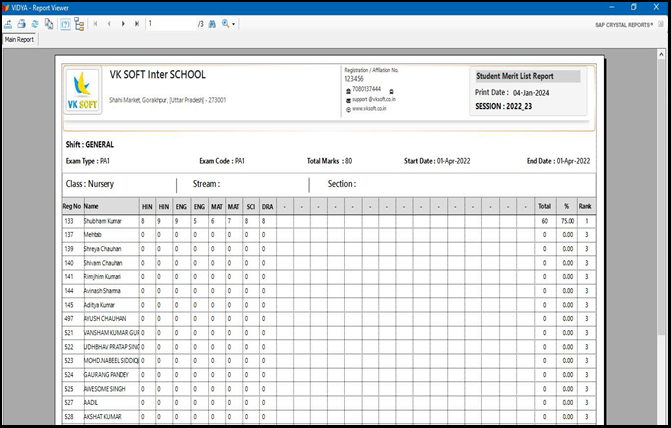Select the Main Report tab
Viewport: 671px width, 428px height.
19,39
